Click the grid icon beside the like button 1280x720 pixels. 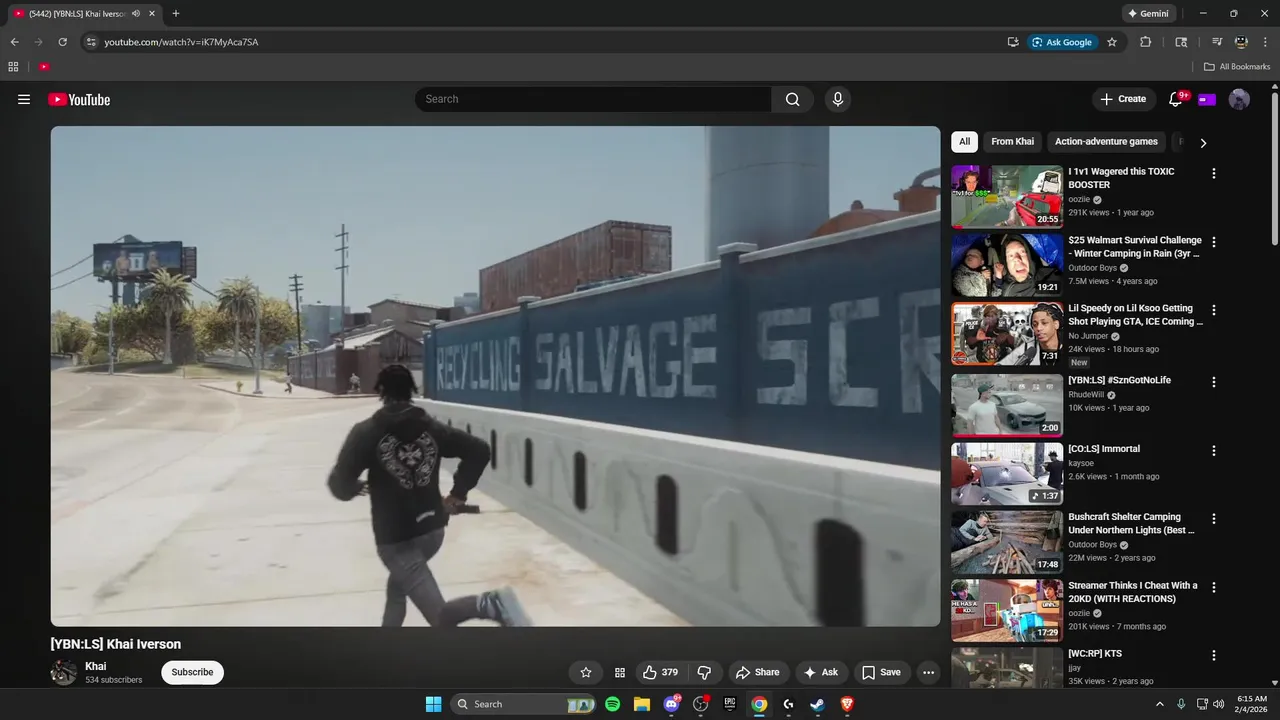619,672
